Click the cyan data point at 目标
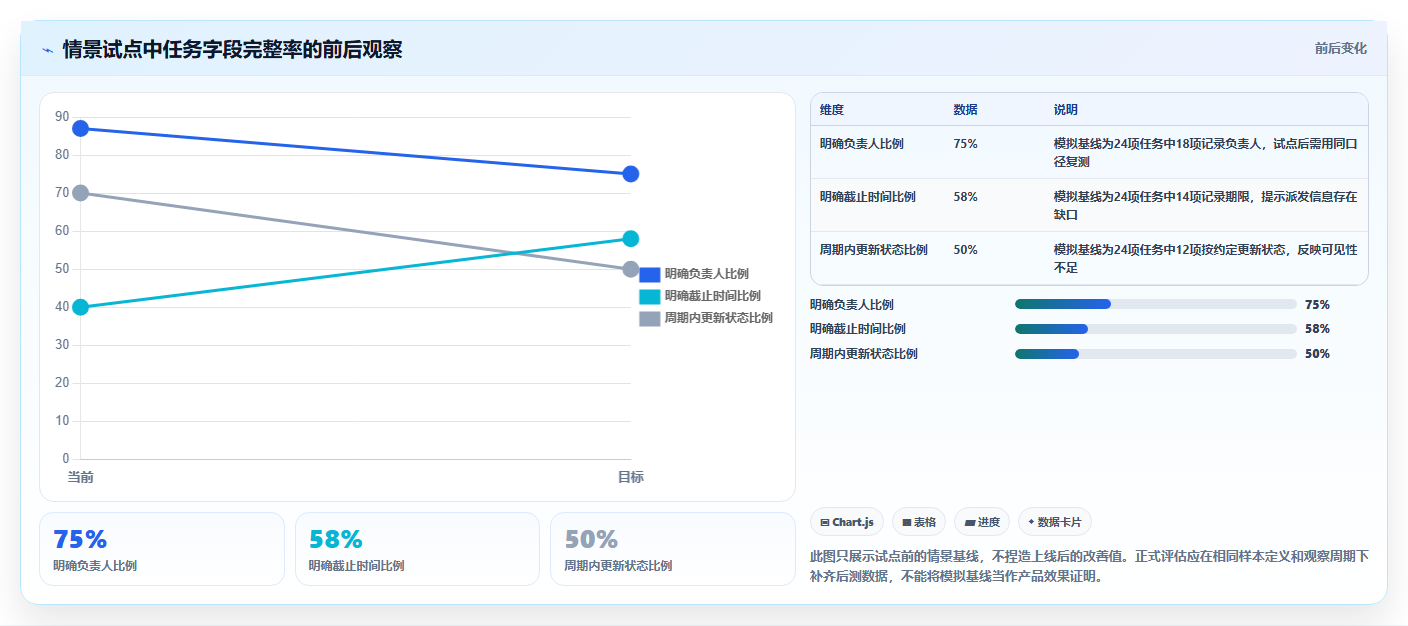 click(x=630, y=239)
